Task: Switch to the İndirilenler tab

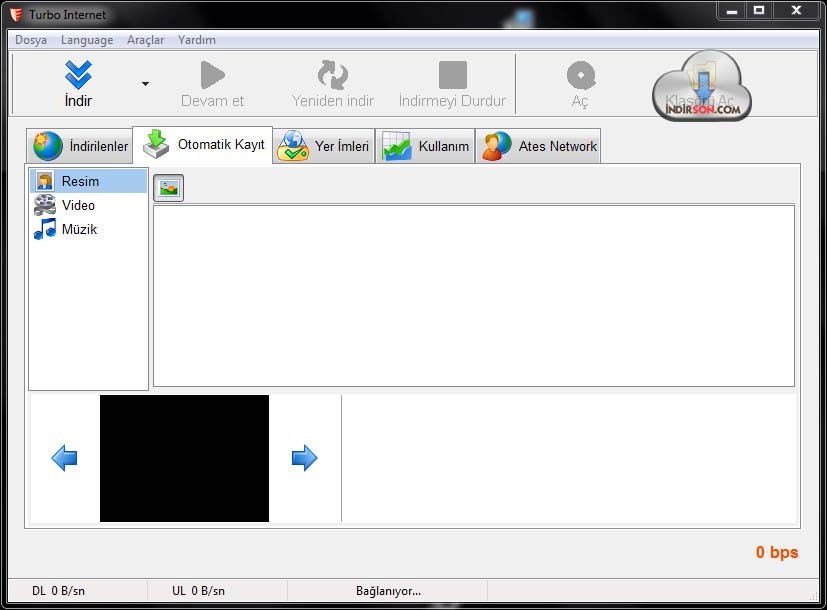Action: [x=80, y=146]
